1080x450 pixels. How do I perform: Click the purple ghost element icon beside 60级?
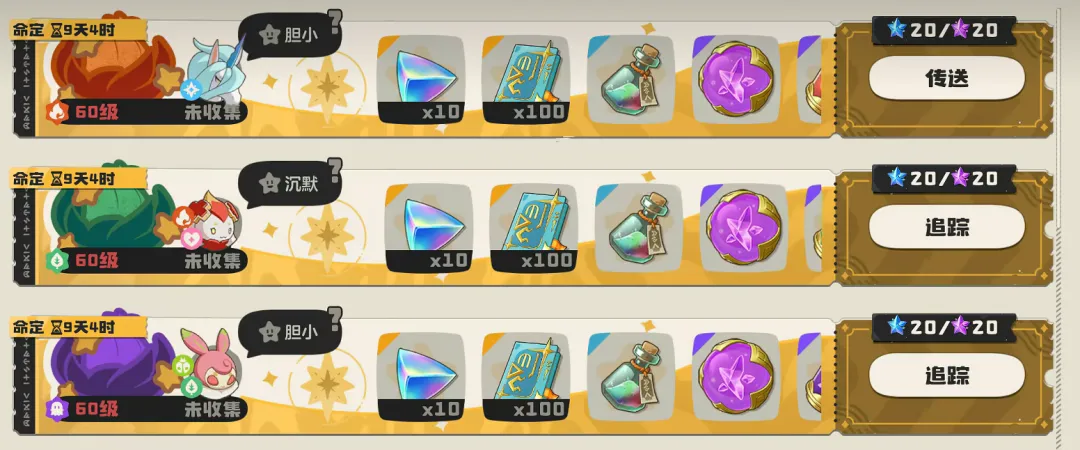click(58, 409)
